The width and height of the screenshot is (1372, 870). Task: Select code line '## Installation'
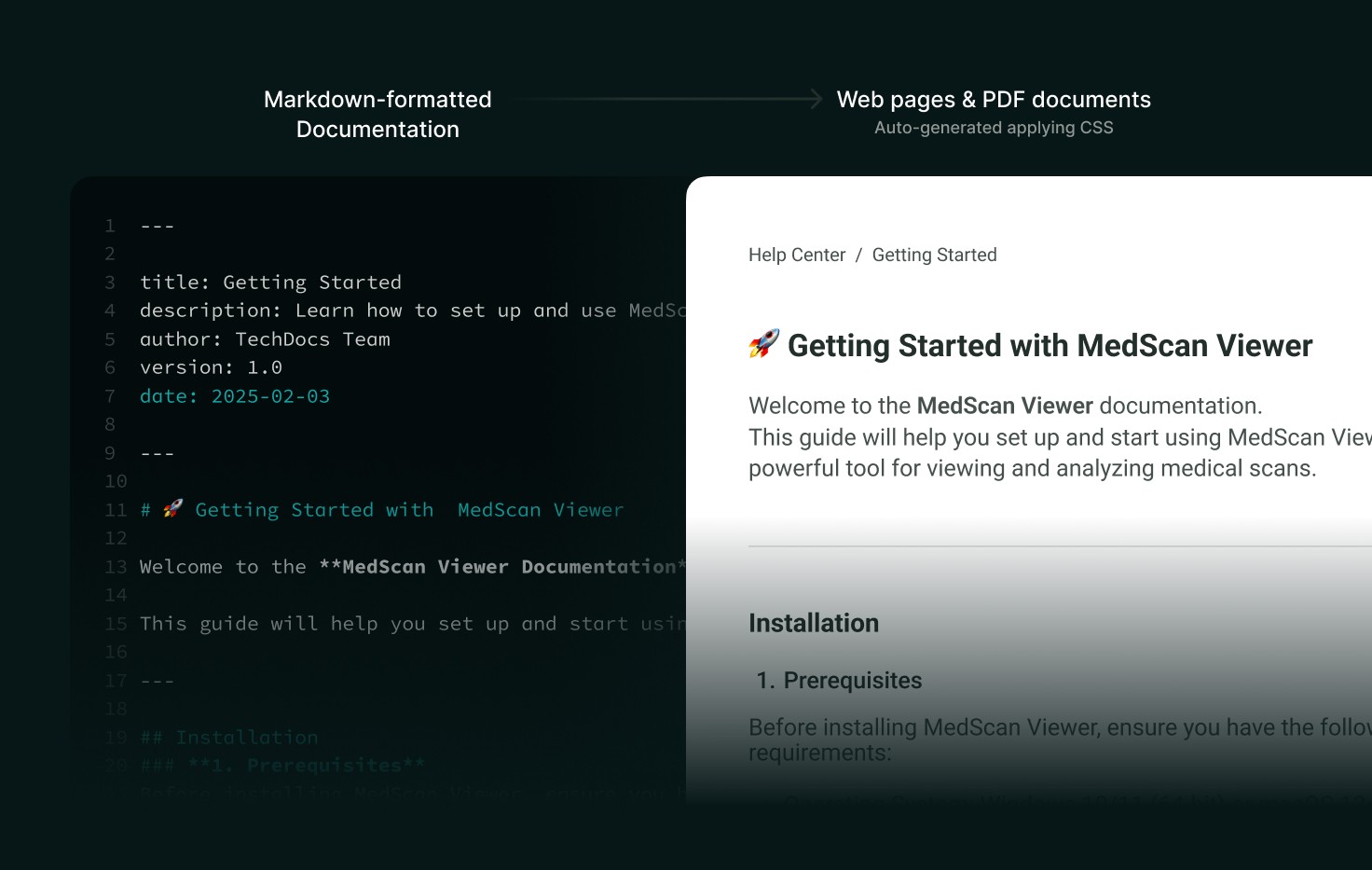(229, 738)
